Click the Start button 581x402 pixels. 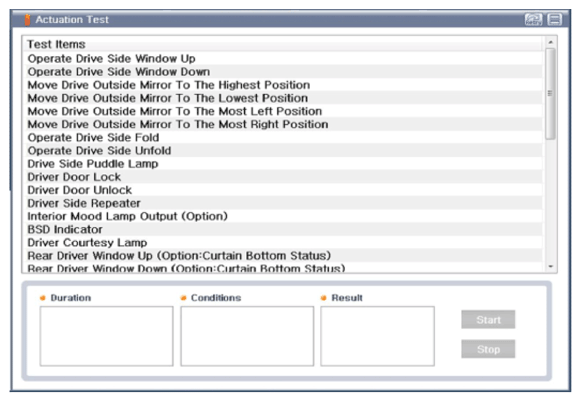point(488,319)
